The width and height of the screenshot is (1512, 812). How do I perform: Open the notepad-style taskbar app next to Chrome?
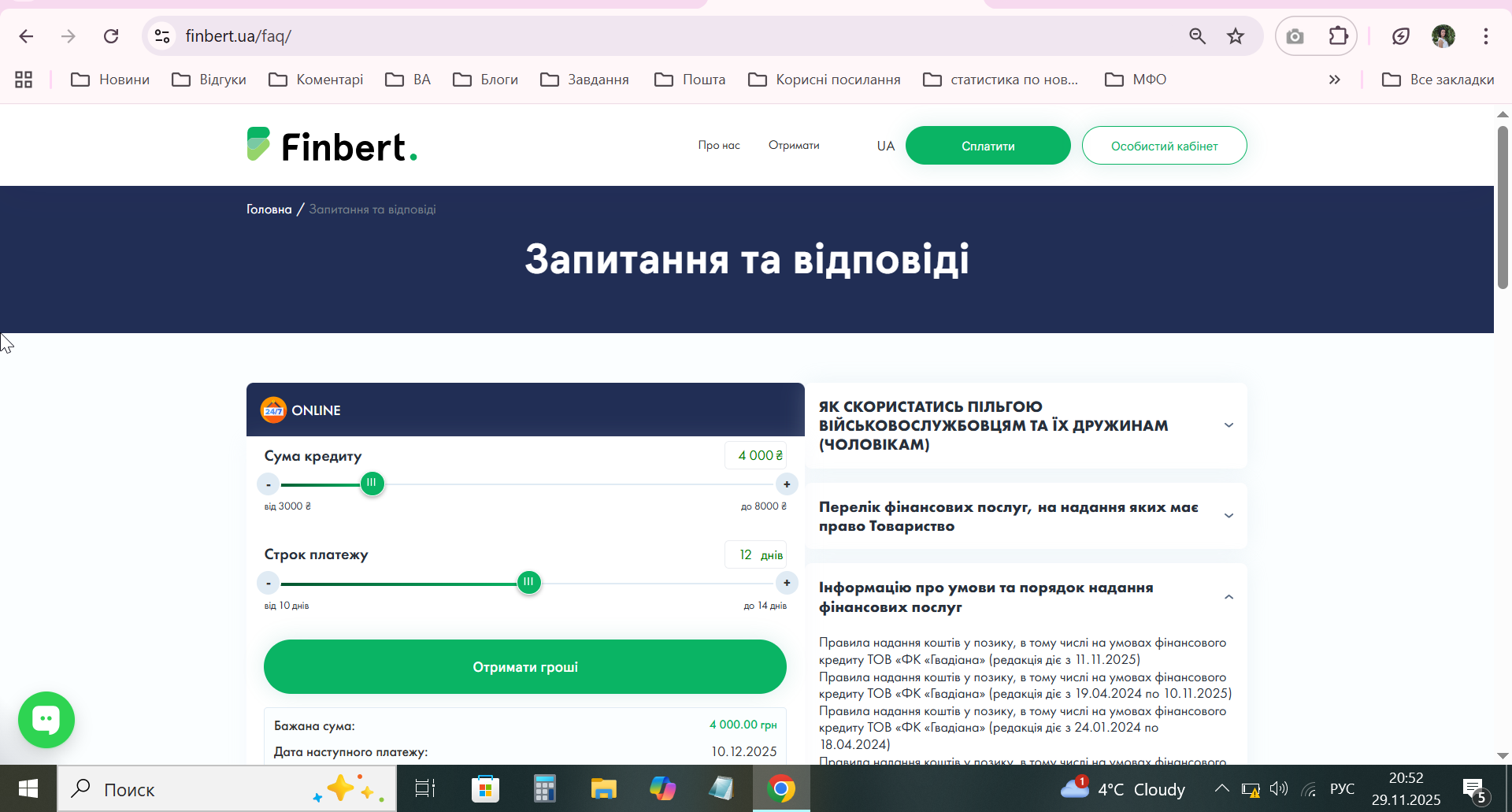point(721,788)
